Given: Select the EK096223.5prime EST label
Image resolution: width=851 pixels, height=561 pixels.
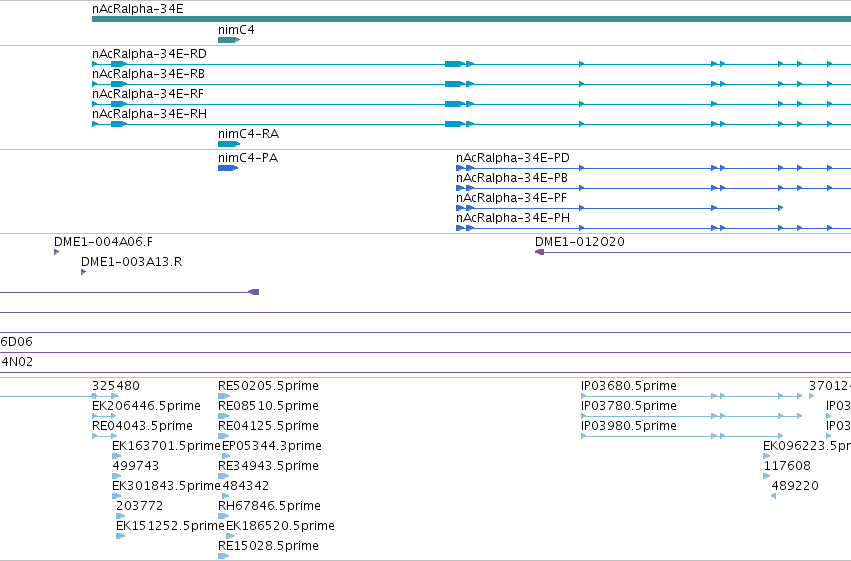Looking at the screenshot, I should tap(807, 446).
